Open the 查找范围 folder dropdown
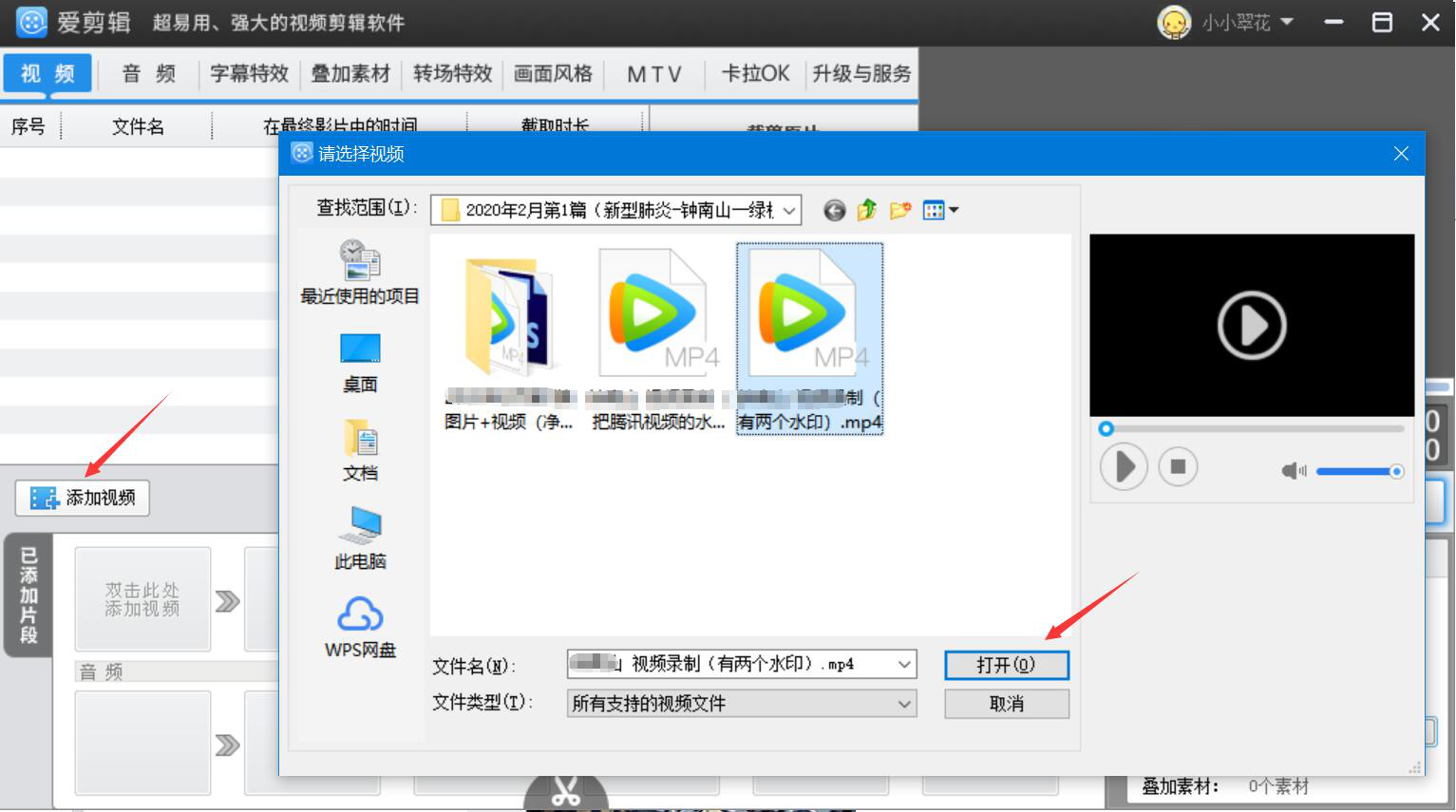This screenshot has height=812, width=1456. click(x=791, y=210)
